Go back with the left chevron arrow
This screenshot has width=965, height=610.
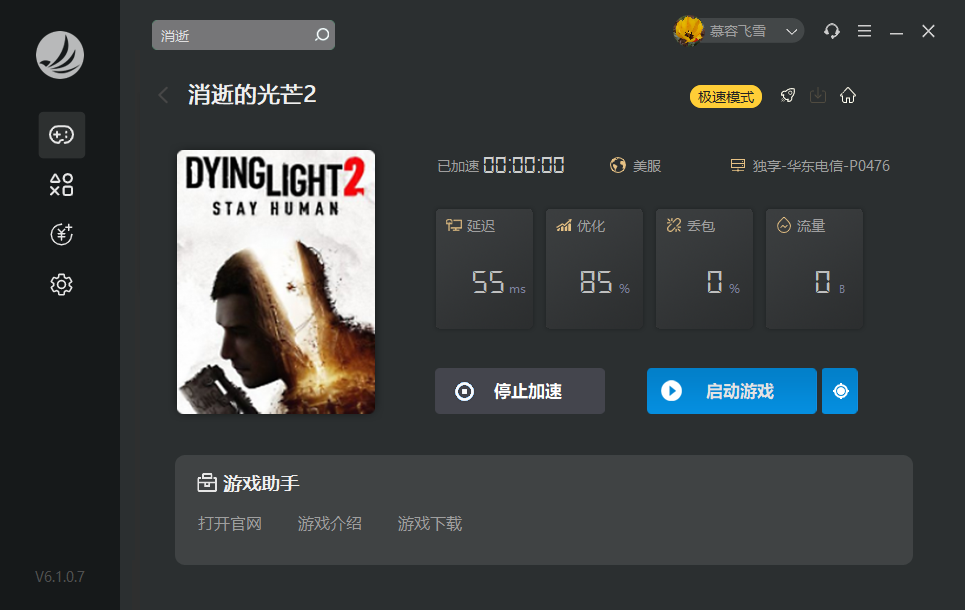[163, 95]
